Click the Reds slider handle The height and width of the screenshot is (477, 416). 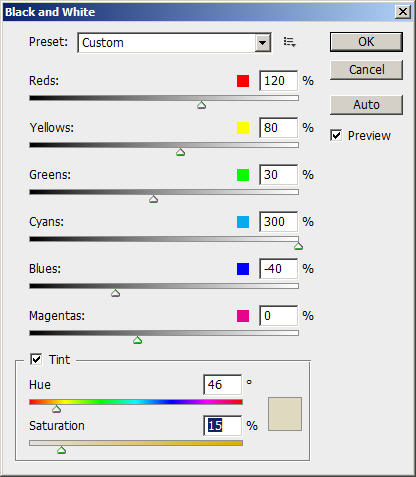201,106
